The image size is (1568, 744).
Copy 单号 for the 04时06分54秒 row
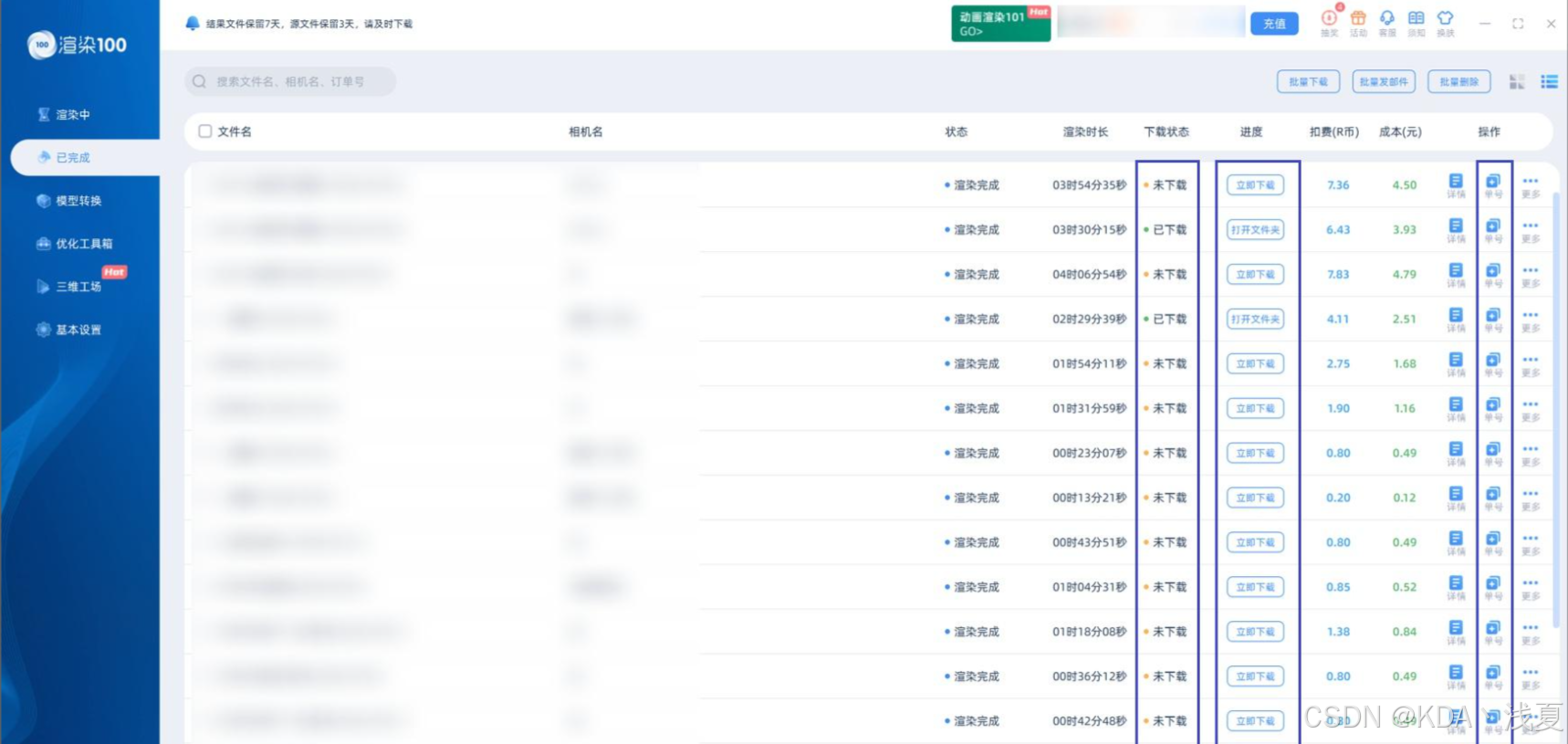(1493, 275)
